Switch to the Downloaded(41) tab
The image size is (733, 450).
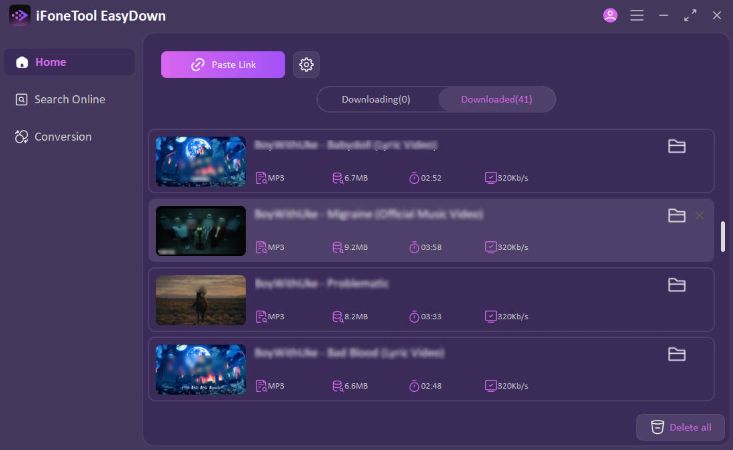pyautogui.click(x=496, y=100)
